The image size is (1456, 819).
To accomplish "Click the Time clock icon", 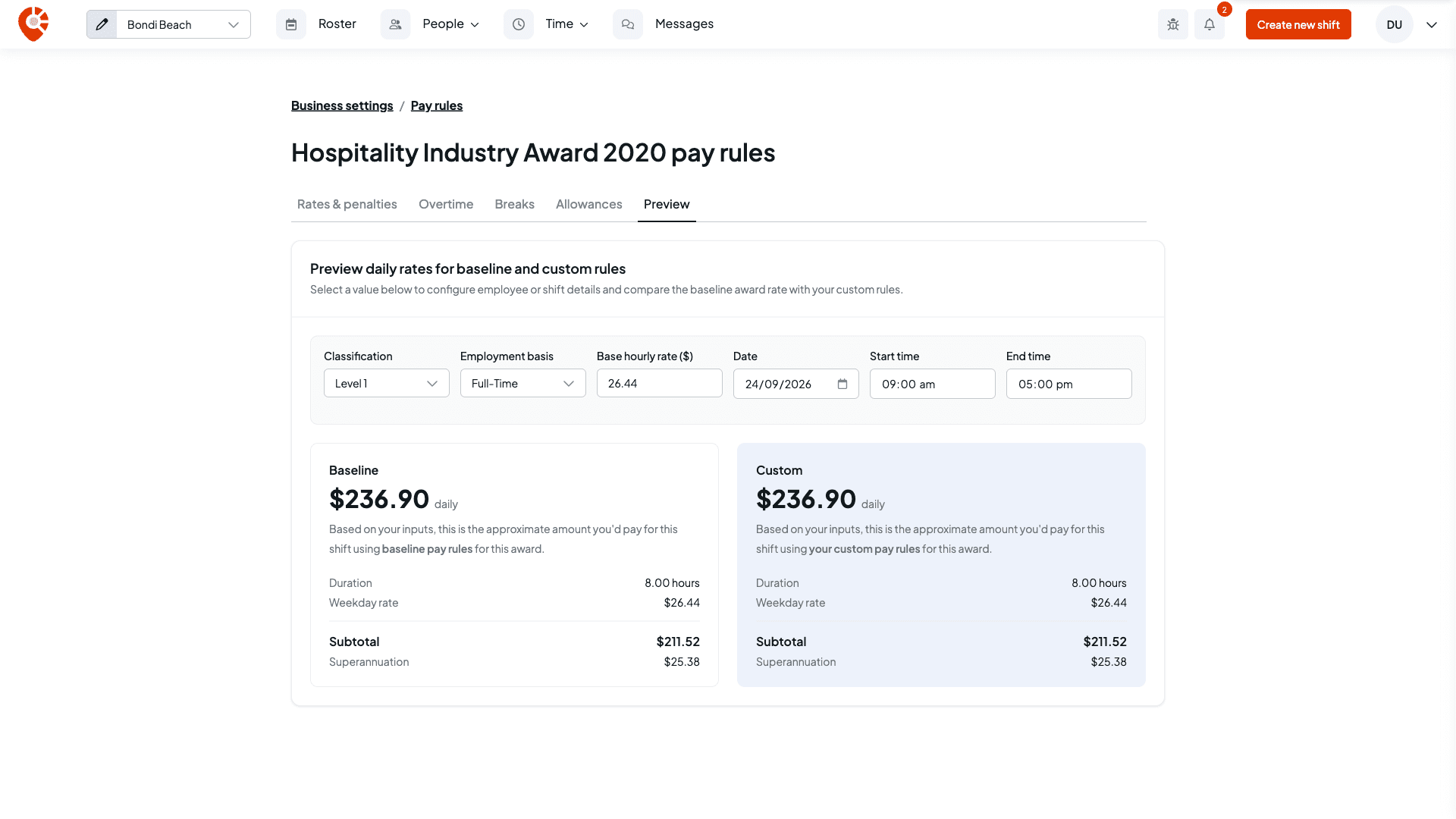I will pos(519,24).
